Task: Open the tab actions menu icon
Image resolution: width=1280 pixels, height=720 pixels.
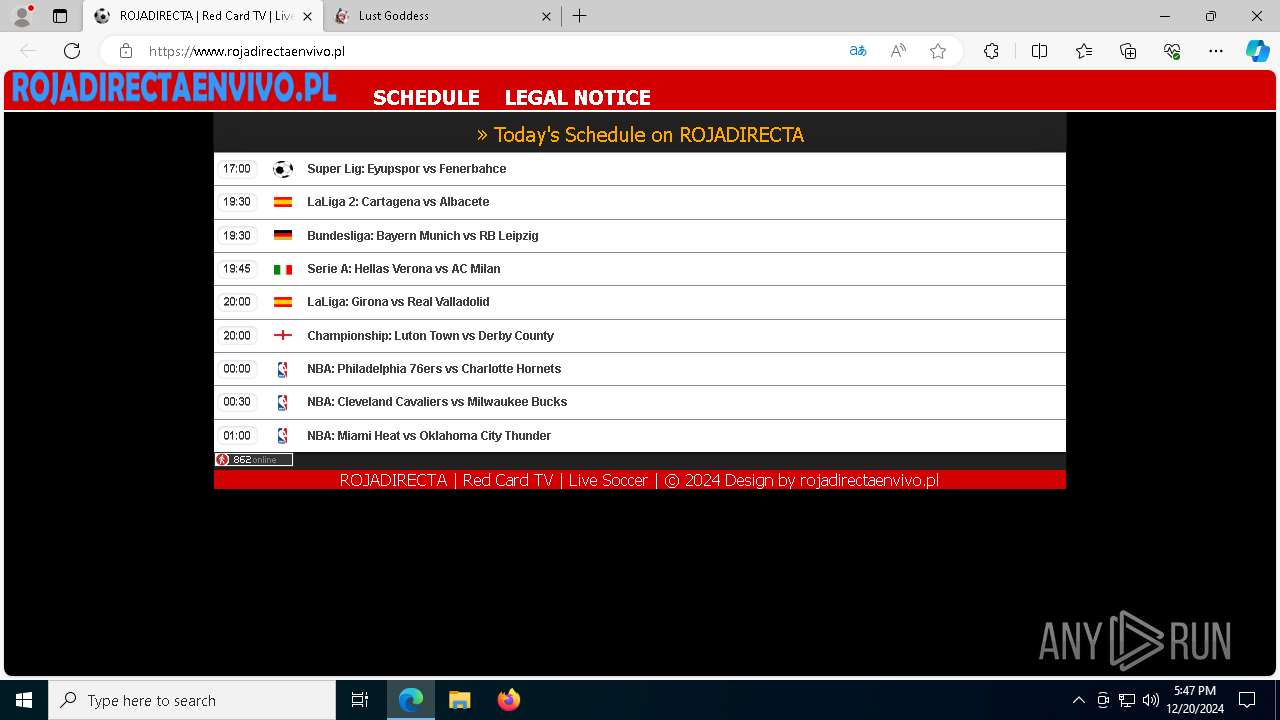Action: click(x=60, y=16)
